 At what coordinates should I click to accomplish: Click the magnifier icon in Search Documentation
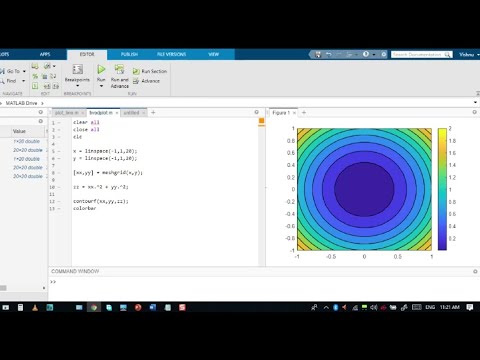click(447, 55)
